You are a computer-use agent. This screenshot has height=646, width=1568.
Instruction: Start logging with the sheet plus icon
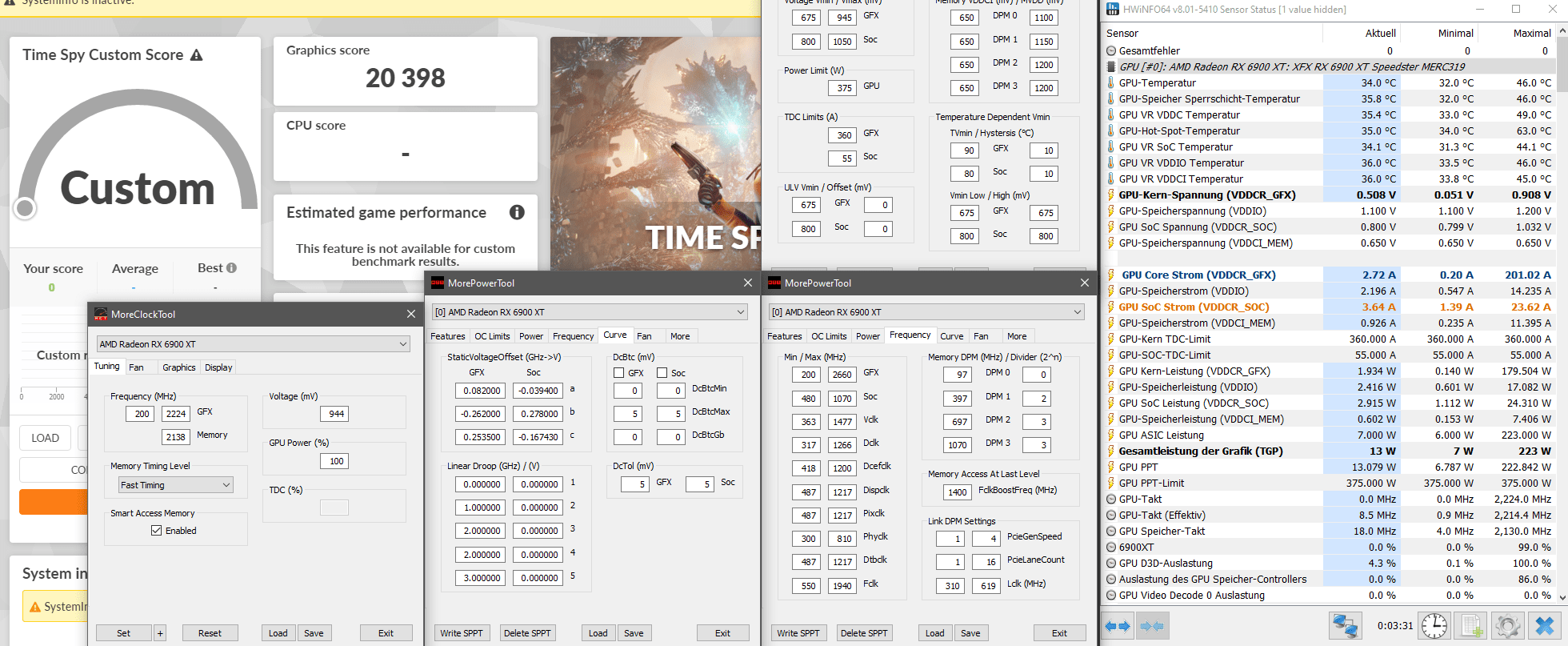[1470, 626]
